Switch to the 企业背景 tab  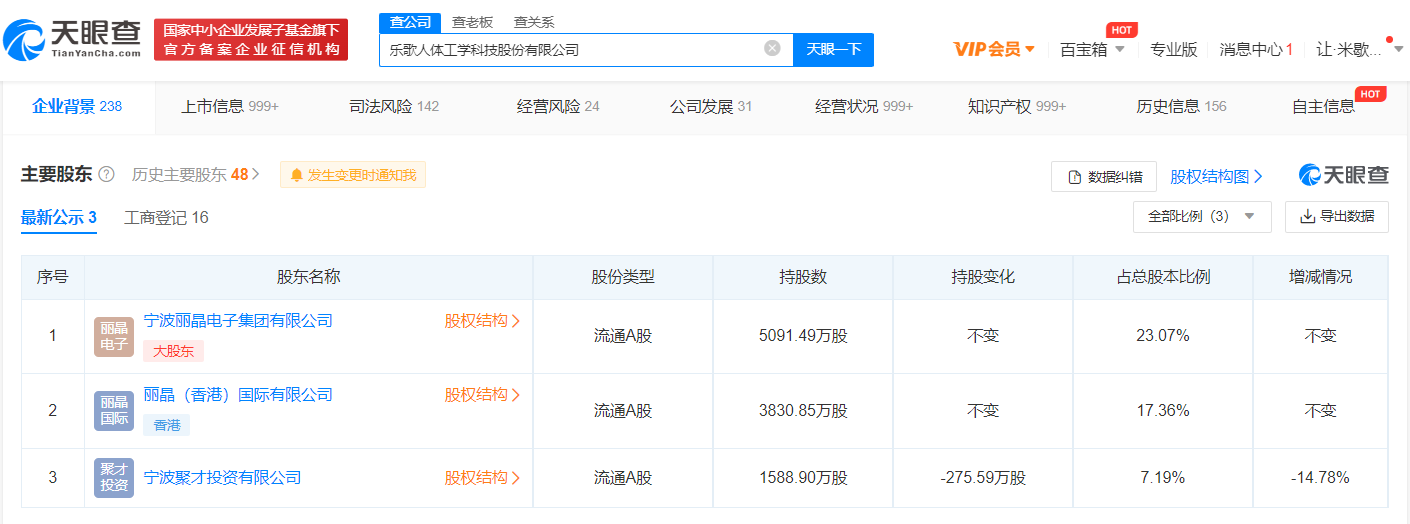tap(78, 107)
